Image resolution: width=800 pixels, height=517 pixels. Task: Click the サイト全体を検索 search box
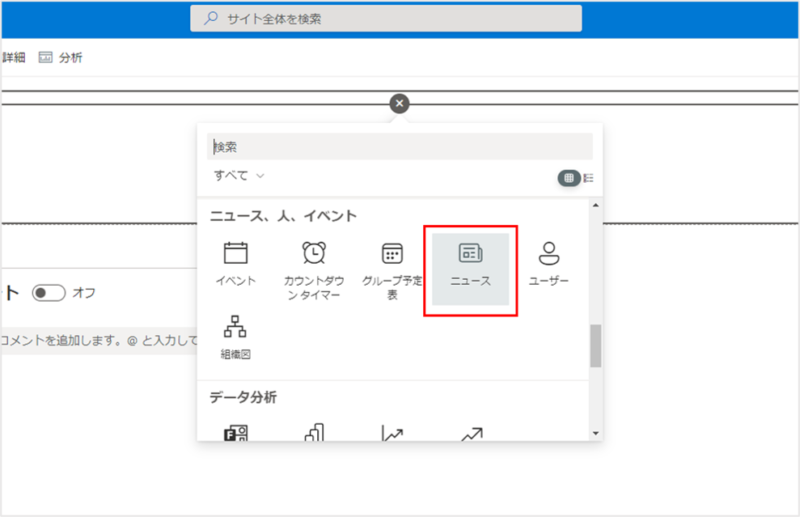pos(386,18)
